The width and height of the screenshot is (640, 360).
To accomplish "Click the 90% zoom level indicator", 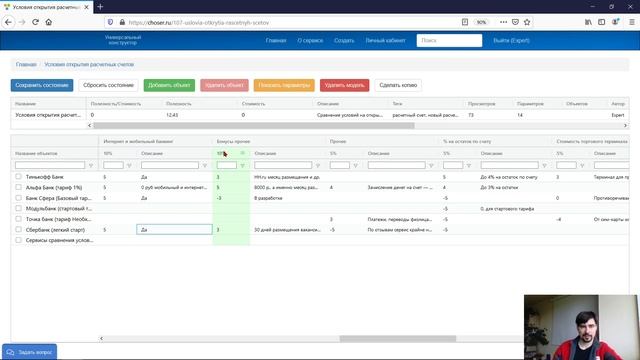I will pyautogui.click(x=482, y=22).
